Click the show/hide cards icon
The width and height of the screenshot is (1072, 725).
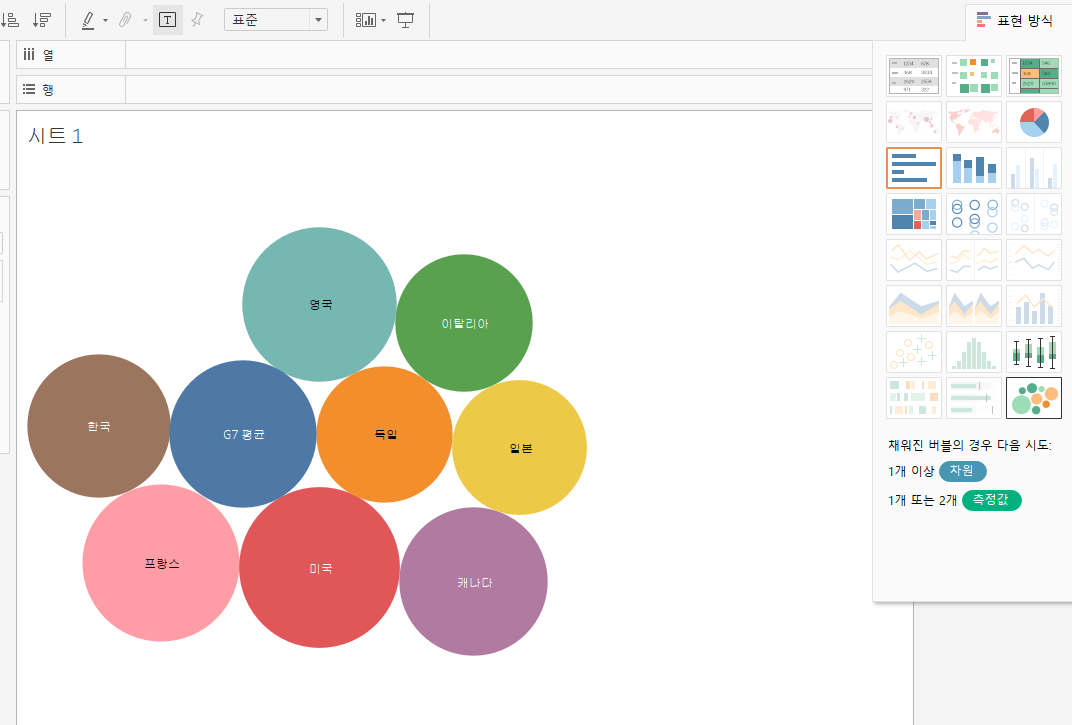tap(366, 20)
